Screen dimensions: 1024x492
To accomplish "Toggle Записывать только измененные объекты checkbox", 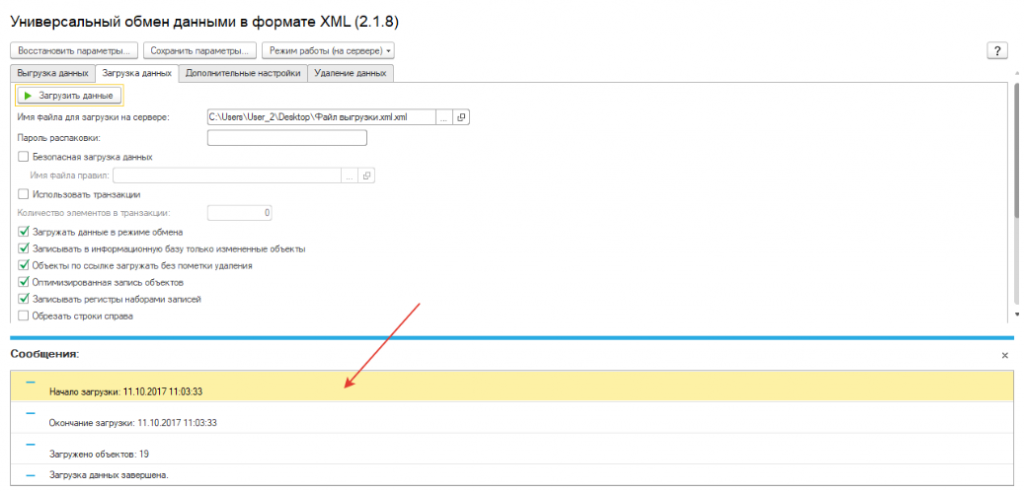I will 24,248.
